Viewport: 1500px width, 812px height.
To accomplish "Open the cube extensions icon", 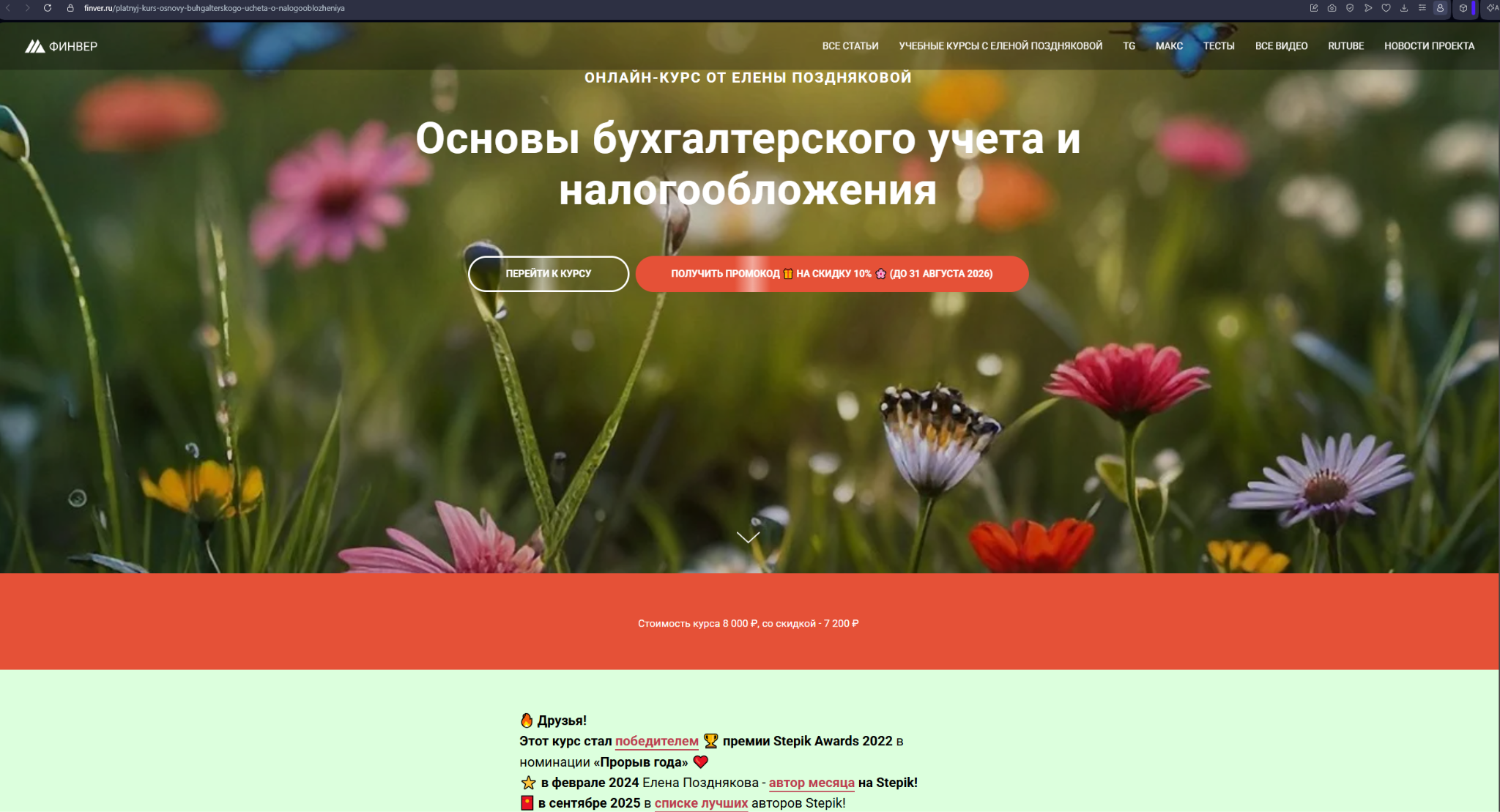I will click(x=1463, y=8).
